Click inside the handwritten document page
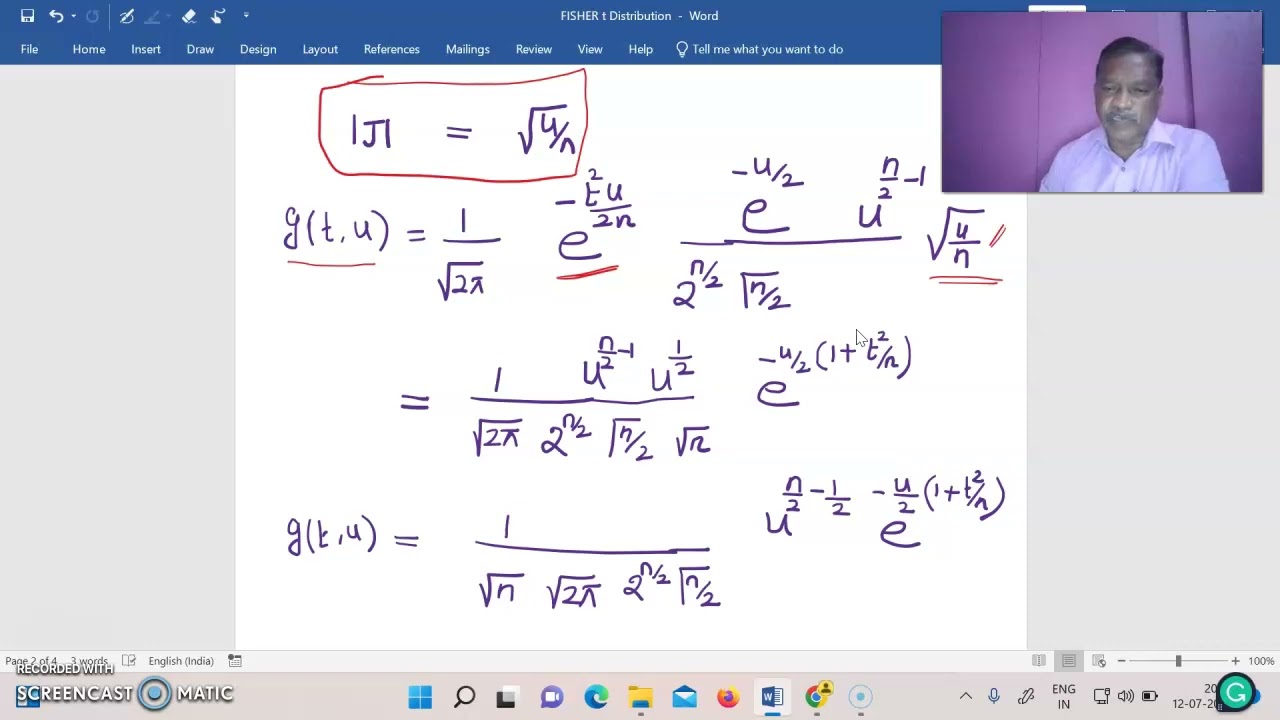Viewport: 1280px width, 720px height. point(630,357)
